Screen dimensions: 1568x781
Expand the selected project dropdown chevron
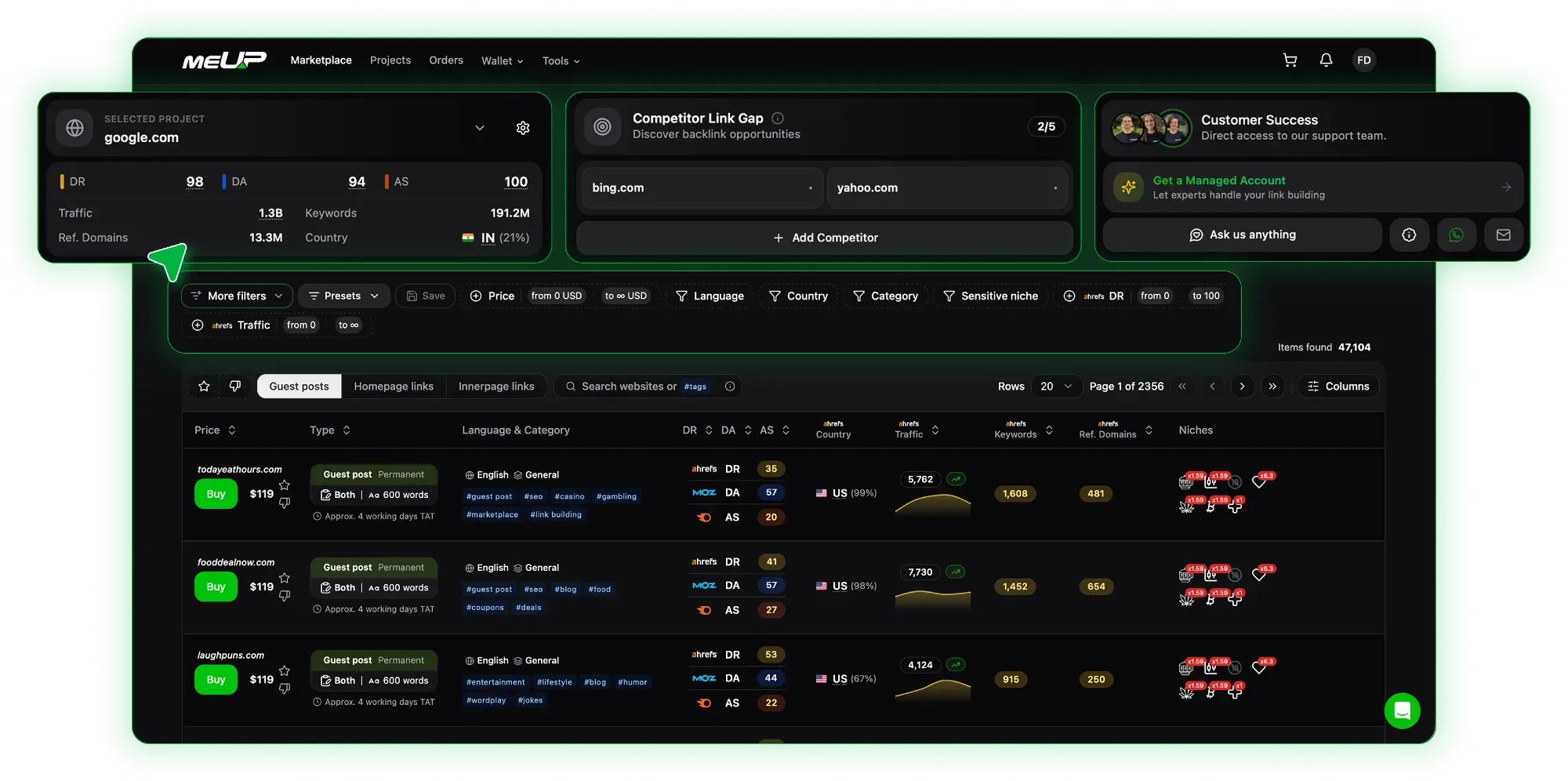(x=480, y=128)
